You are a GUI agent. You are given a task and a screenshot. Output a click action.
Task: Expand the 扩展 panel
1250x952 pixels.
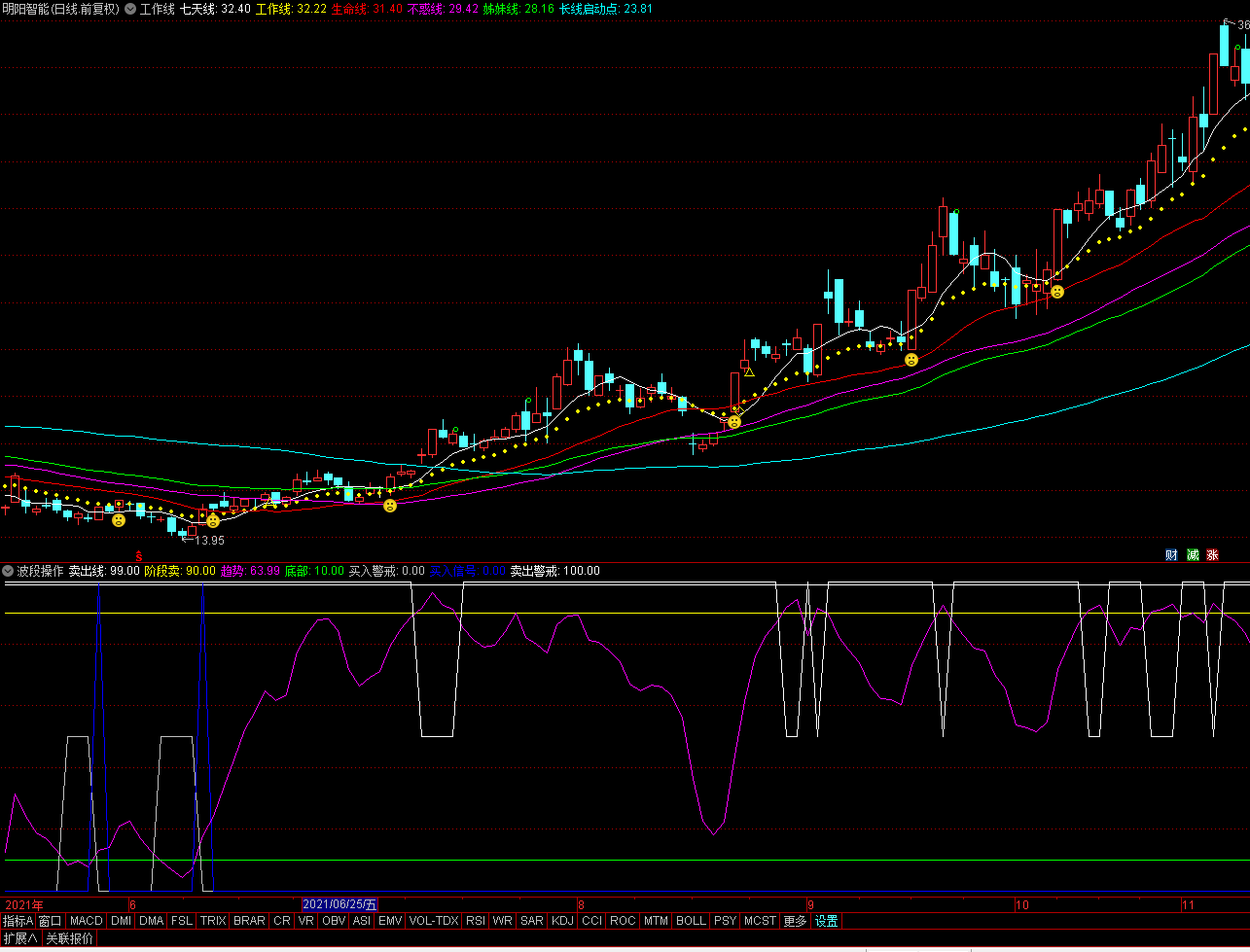(19, 938)
